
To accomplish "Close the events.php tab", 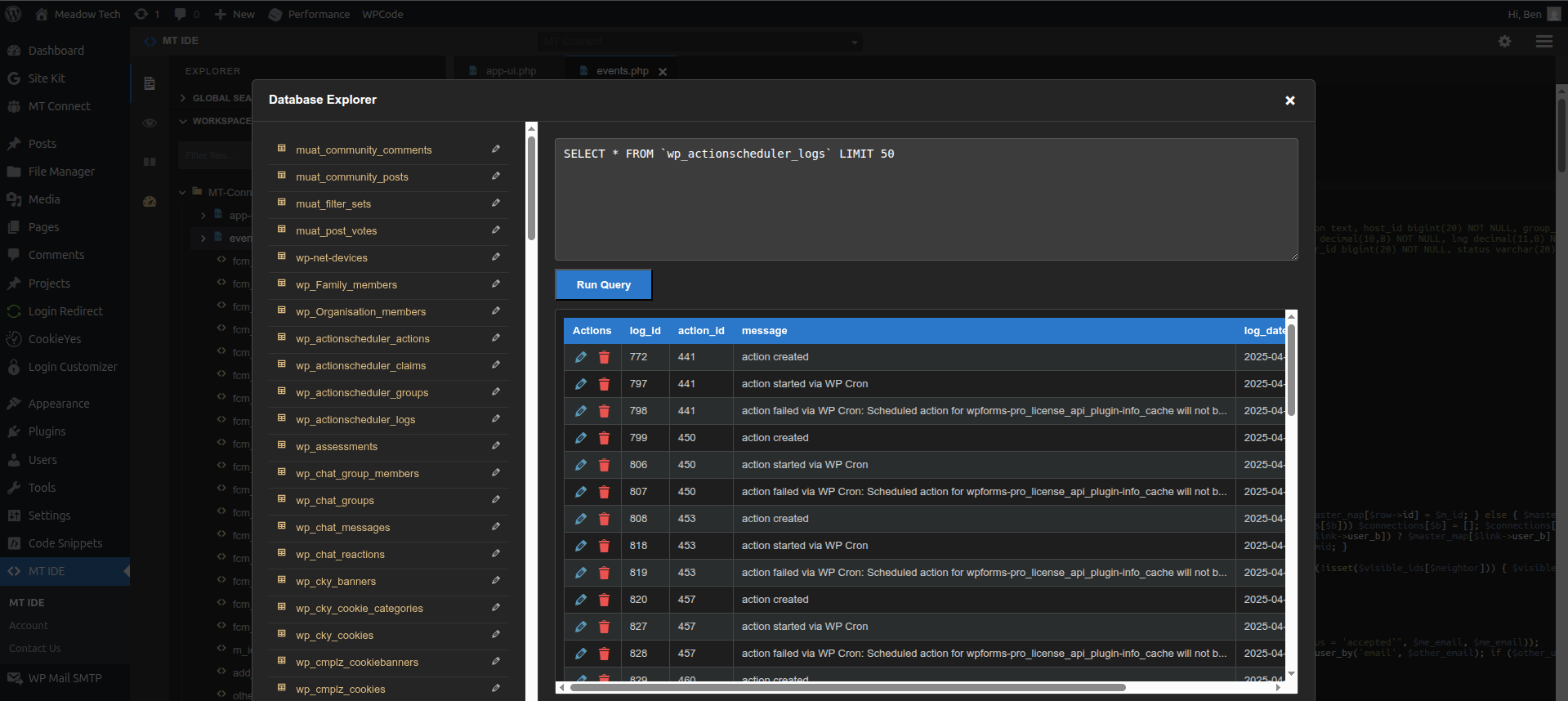I will (663, 72).
